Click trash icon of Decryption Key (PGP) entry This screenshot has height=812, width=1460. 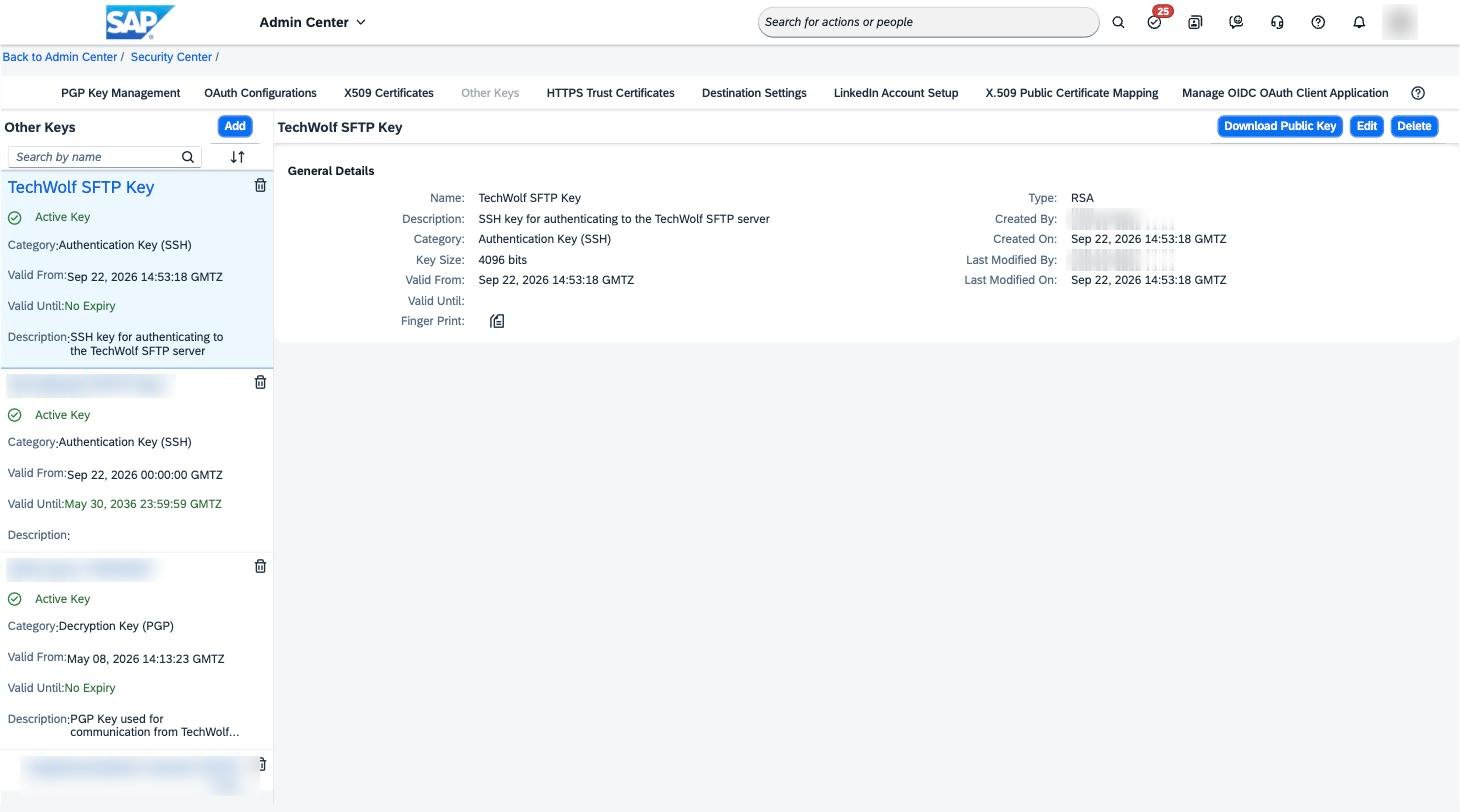click(260, 566)
